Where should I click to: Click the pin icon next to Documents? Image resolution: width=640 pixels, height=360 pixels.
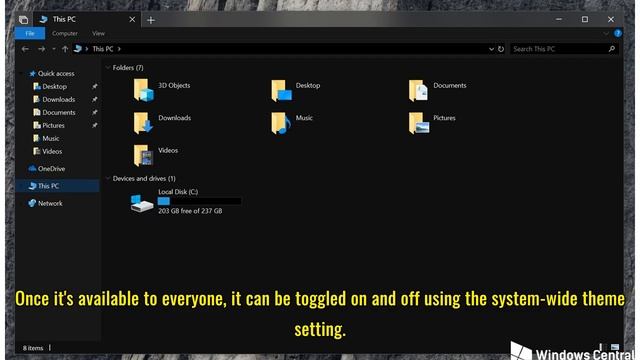(x=94, y=112)
